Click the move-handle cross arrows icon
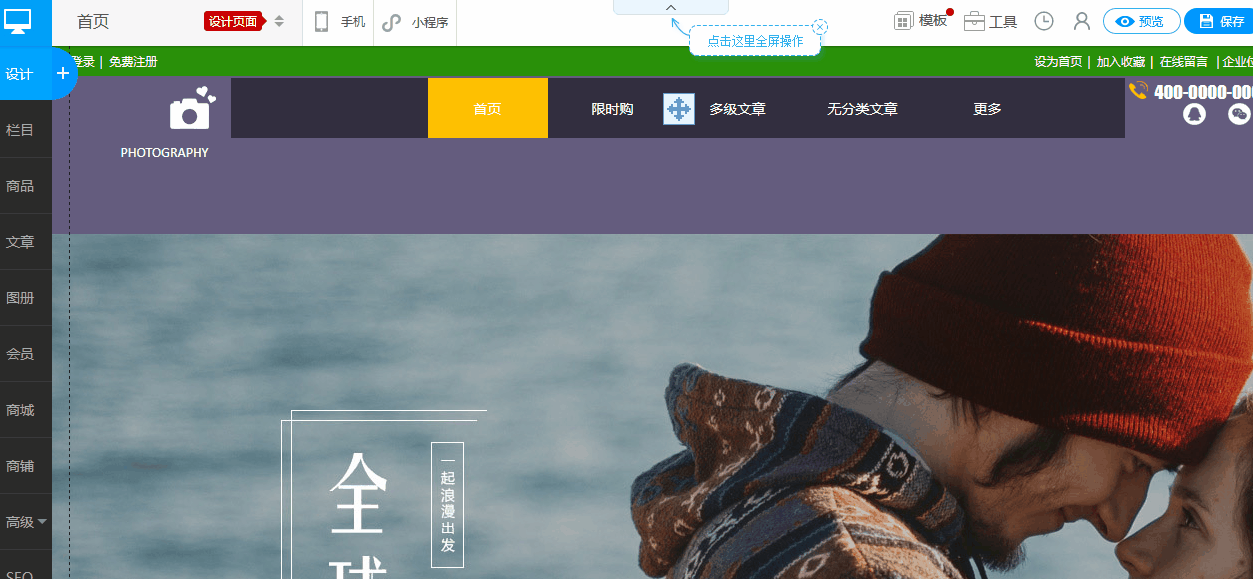The width and height of the screenshot is (1253, 579). coord(679,109)
